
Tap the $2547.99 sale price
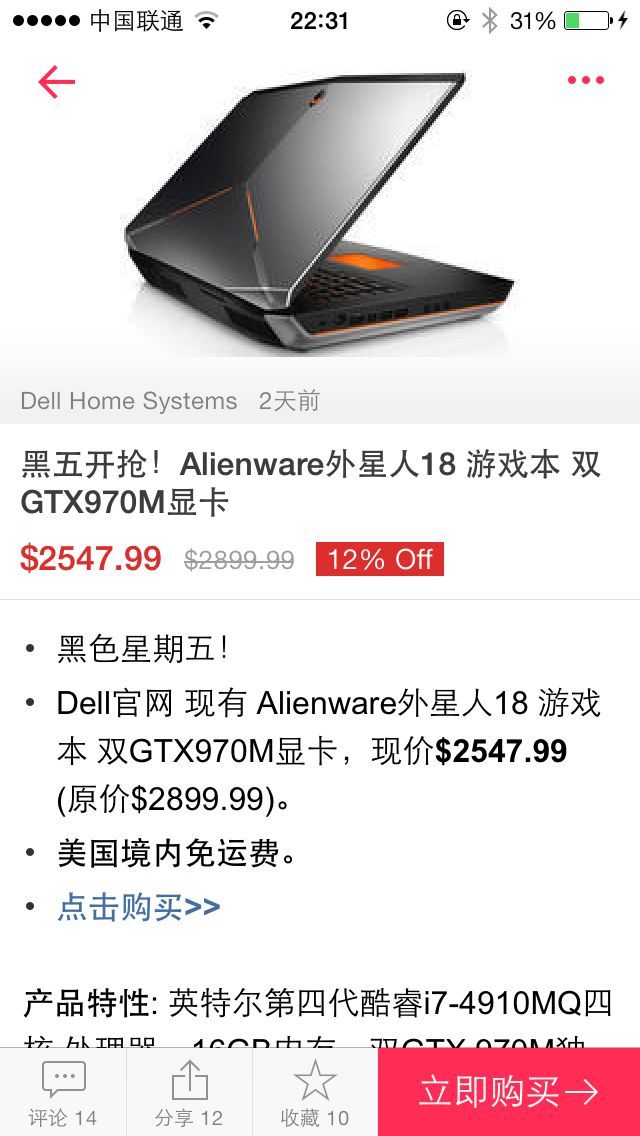(91, 559)
